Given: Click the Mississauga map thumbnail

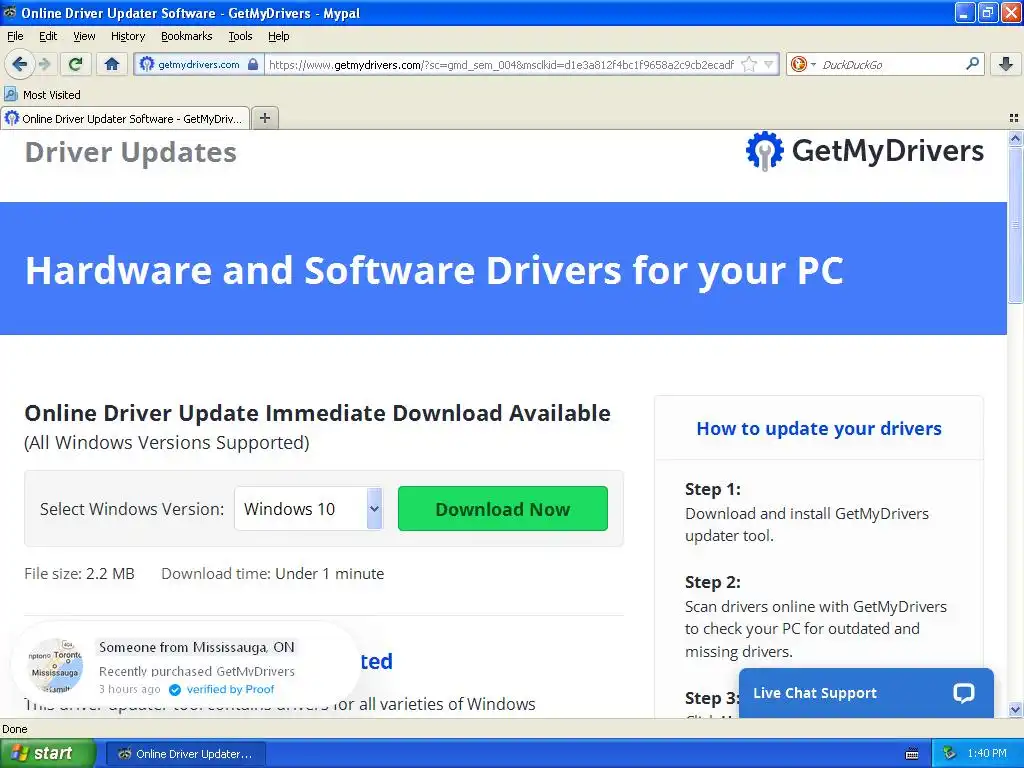Looking at the screenshot, I should pos(55,665).
